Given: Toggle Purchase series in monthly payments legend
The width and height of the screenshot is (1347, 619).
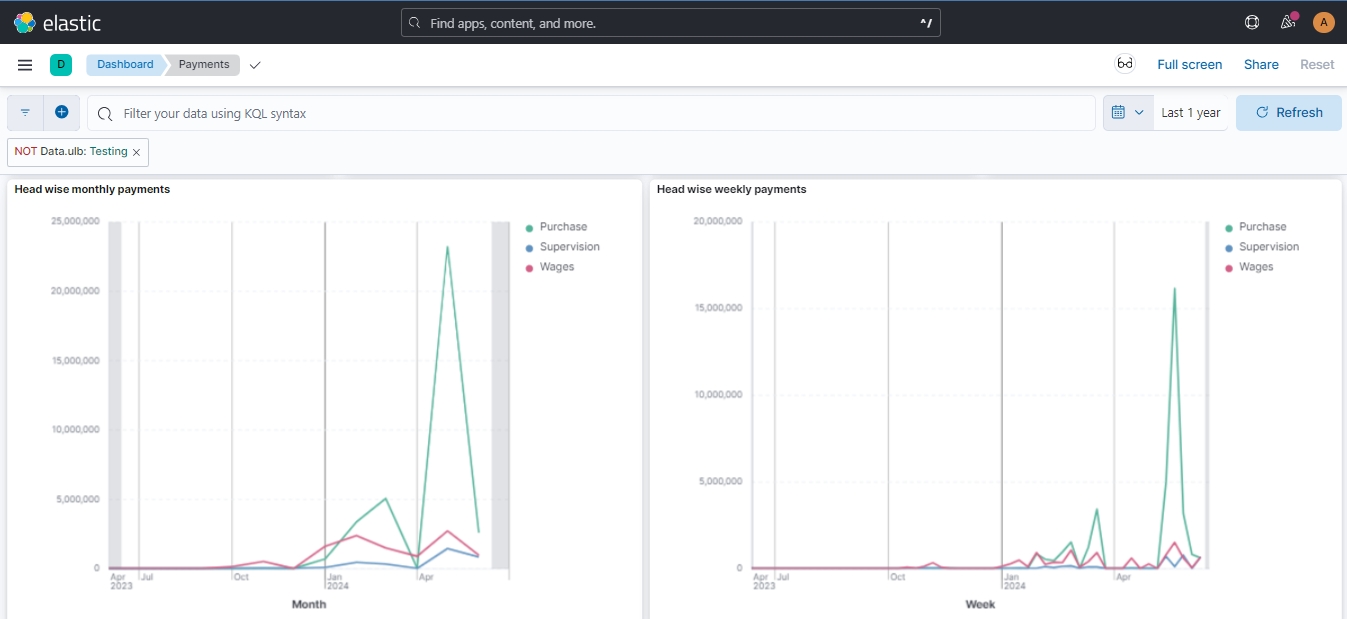Looking at the screenshot, I should 563,227.
